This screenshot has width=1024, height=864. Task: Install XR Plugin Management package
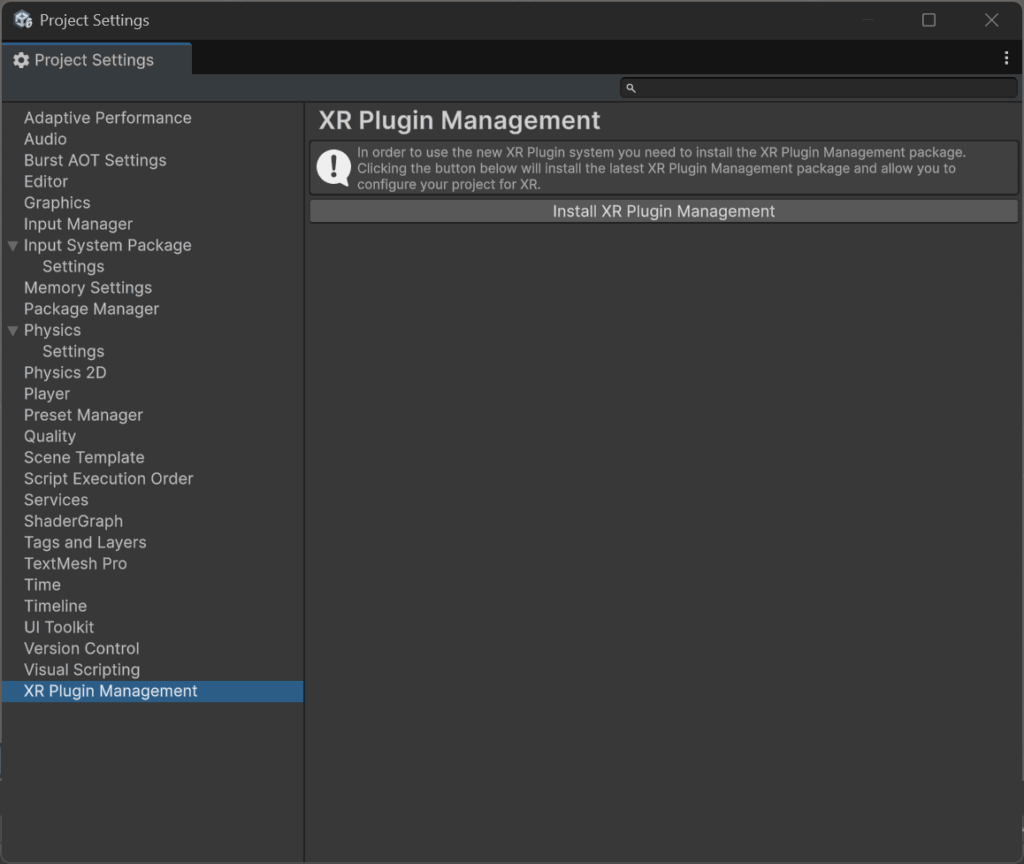(664, 212)
